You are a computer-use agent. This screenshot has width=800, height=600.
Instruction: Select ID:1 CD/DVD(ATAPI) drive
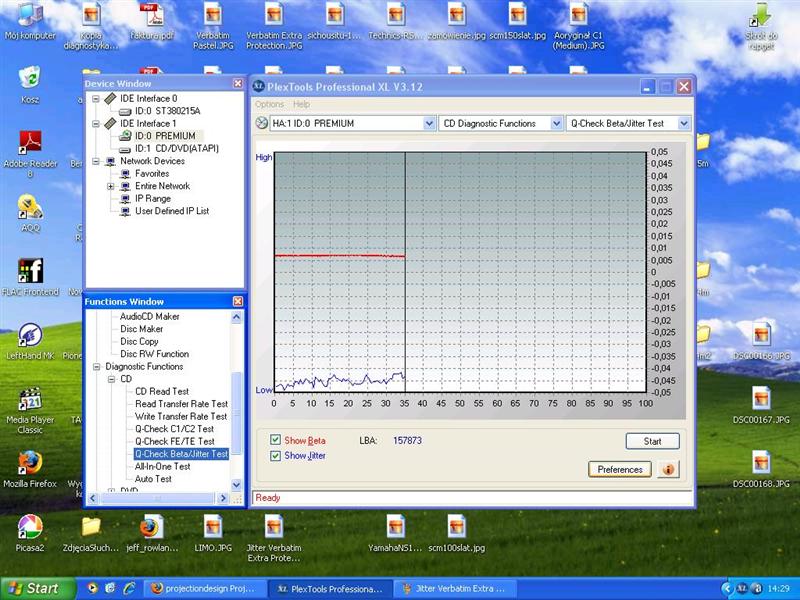point(177,148)
